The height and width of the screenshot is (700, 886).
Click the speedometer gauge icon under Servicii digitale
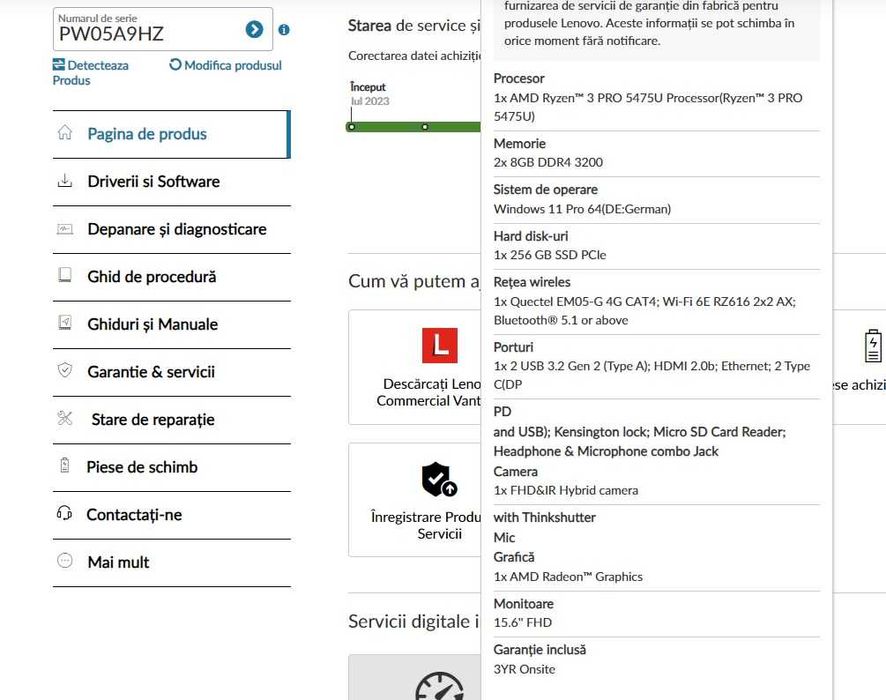coord(439,688)
